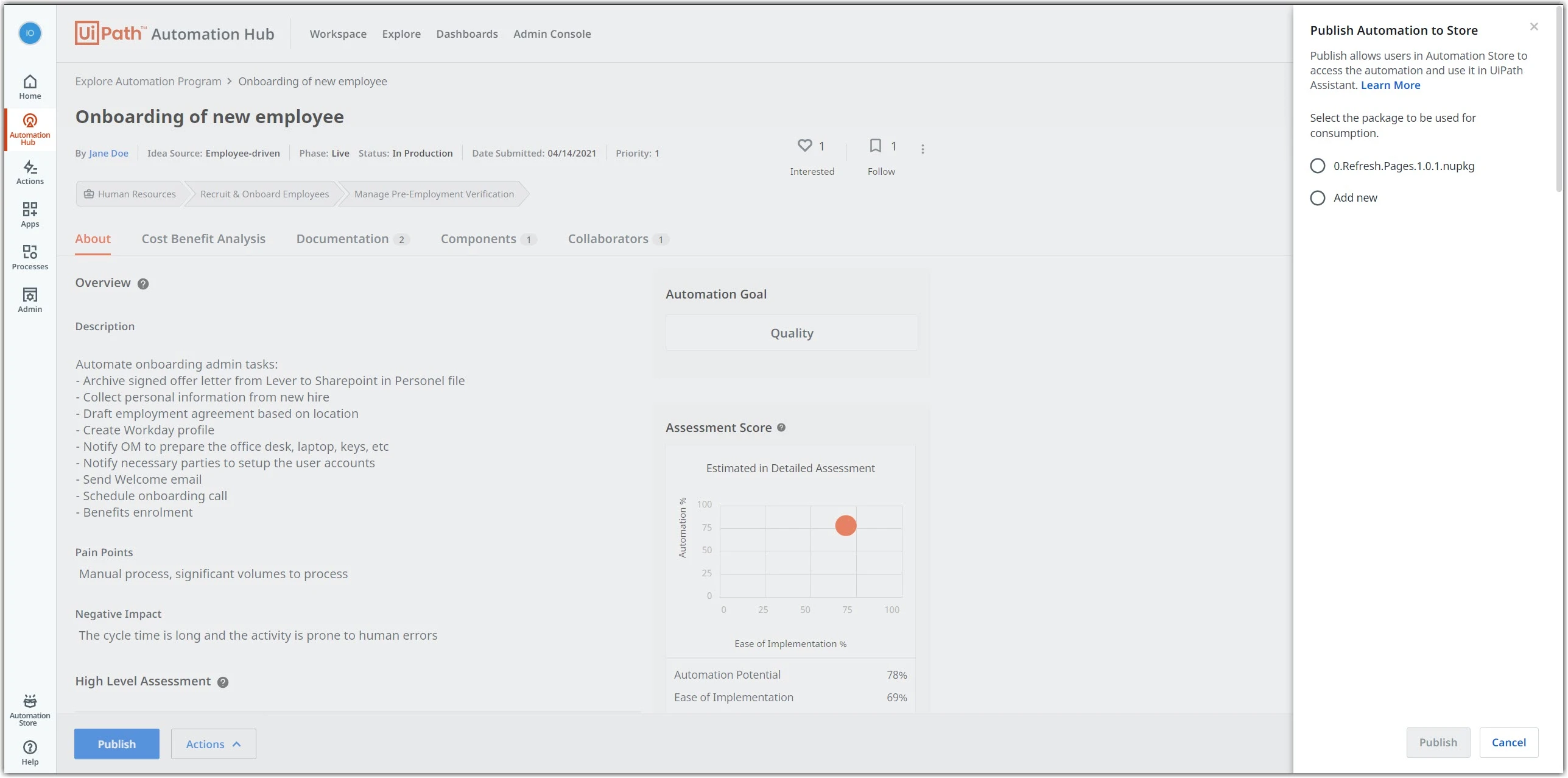1568x778 pixels.
Task: Click the High Level Assessment help icon
Action: (x=223, y=682)
